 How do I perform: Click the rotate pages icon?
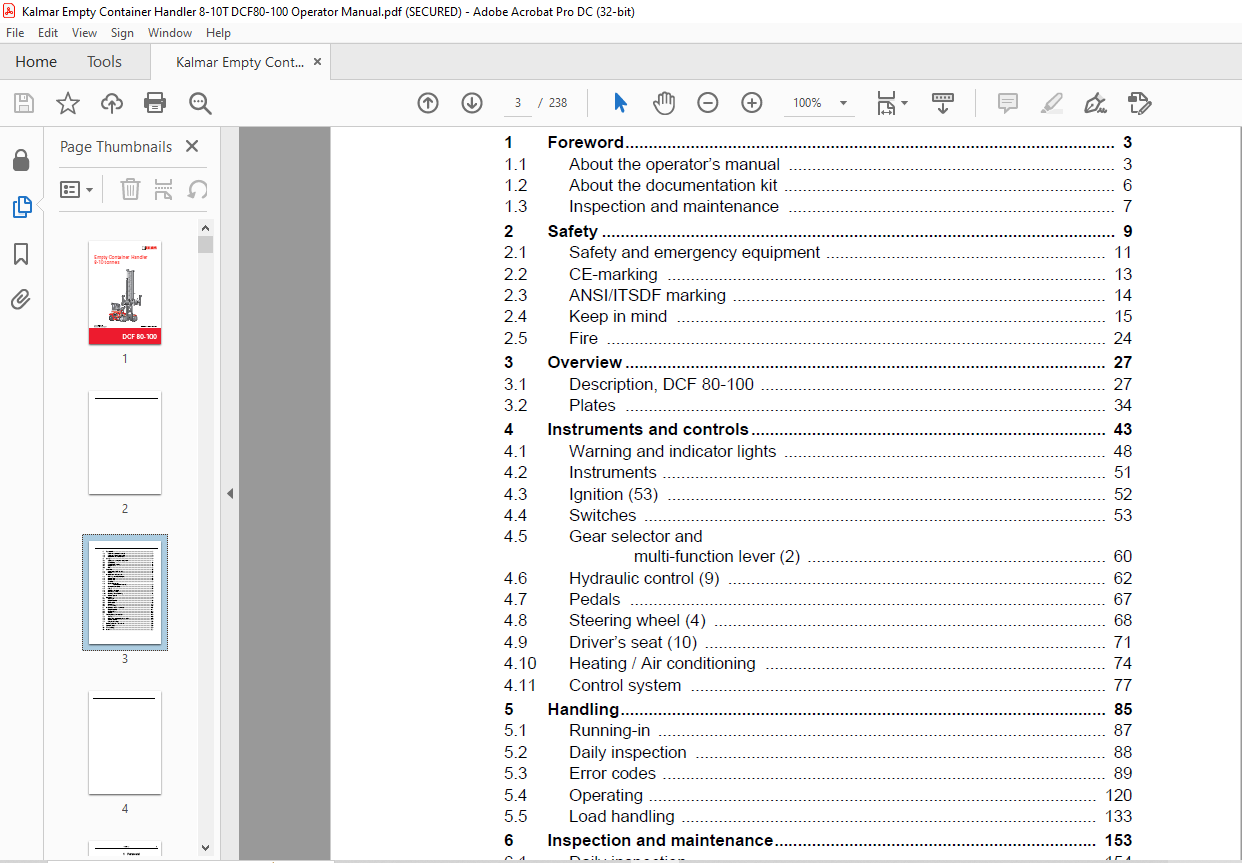click(x=198, y=189)
